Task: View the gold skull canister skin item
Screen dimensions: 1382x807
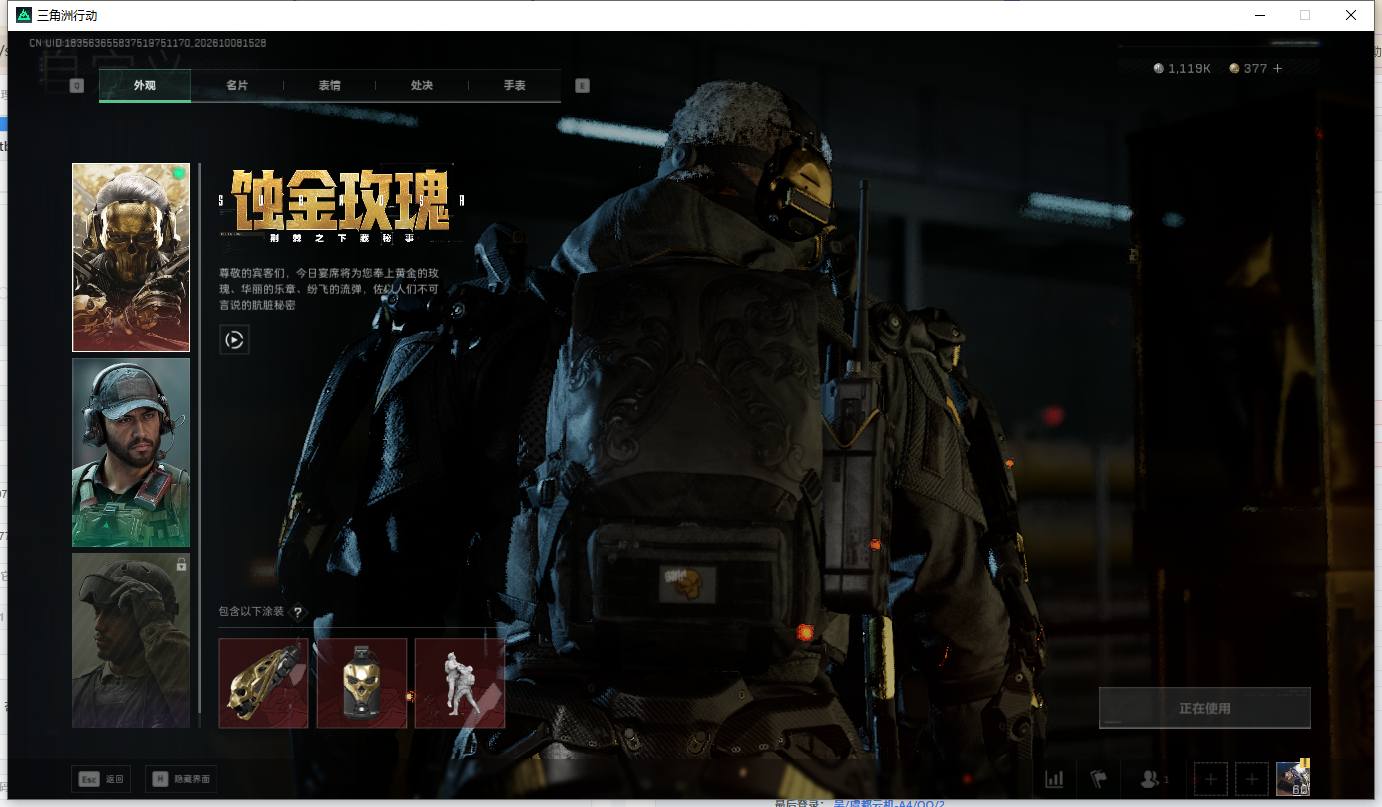Action: point(362,683)
